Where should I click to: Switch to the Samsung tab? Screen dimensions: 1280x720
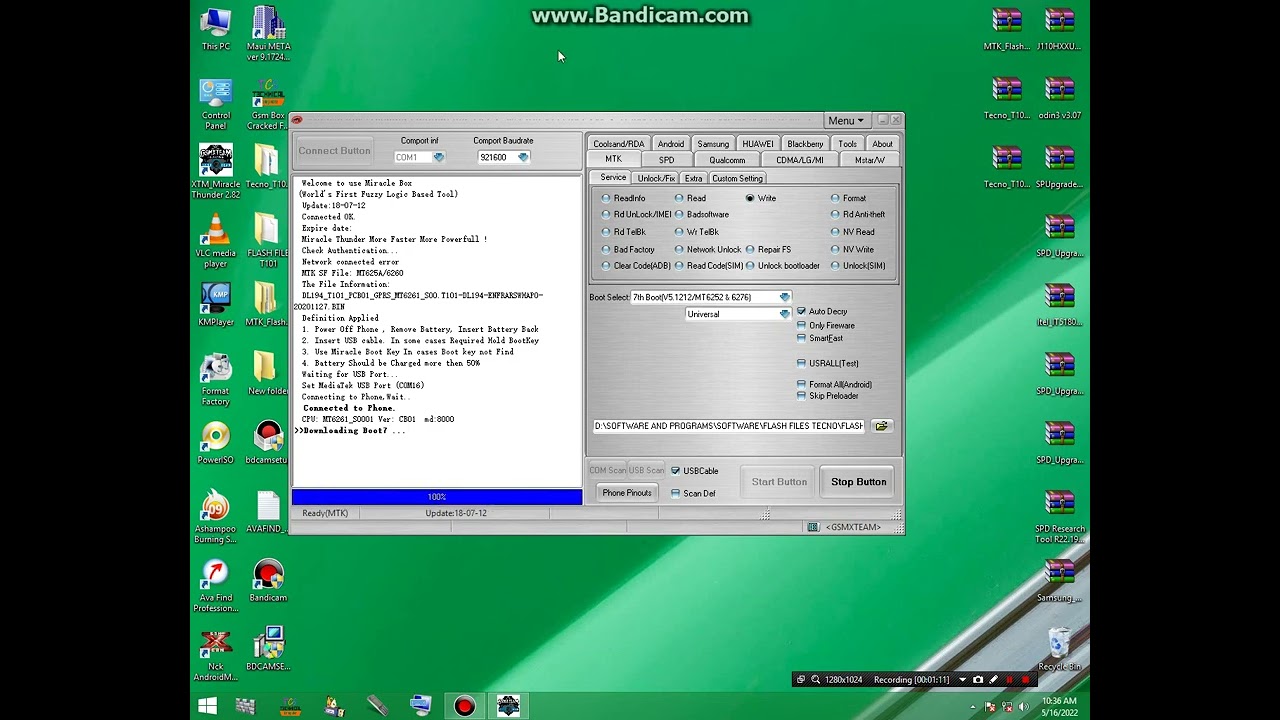pos(713,144)
